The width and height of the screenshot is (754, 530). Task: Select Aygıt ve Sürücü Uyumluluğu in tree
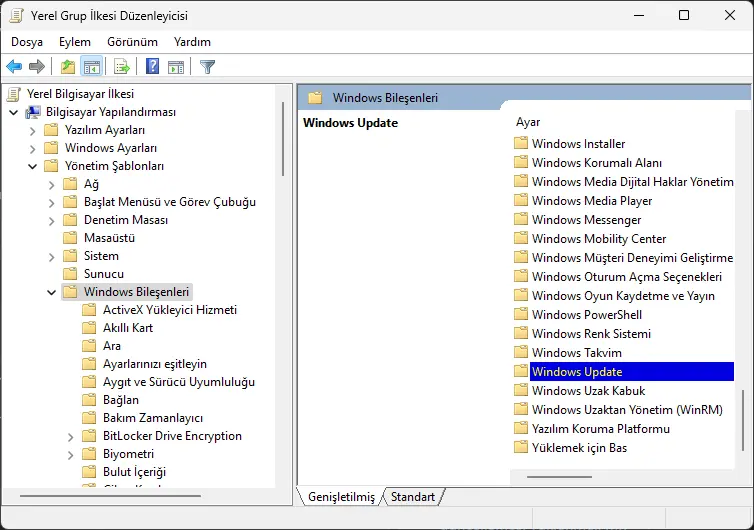(178, 382)
